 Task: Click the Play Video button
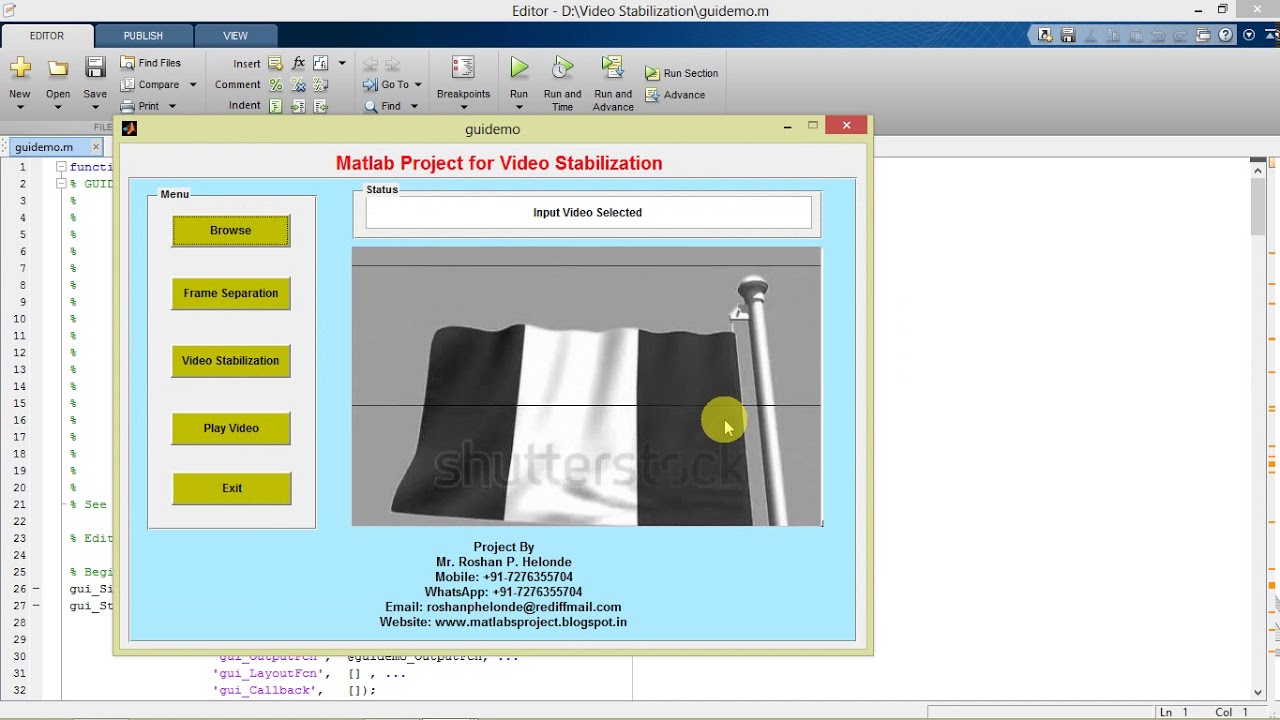pos(231,428)
